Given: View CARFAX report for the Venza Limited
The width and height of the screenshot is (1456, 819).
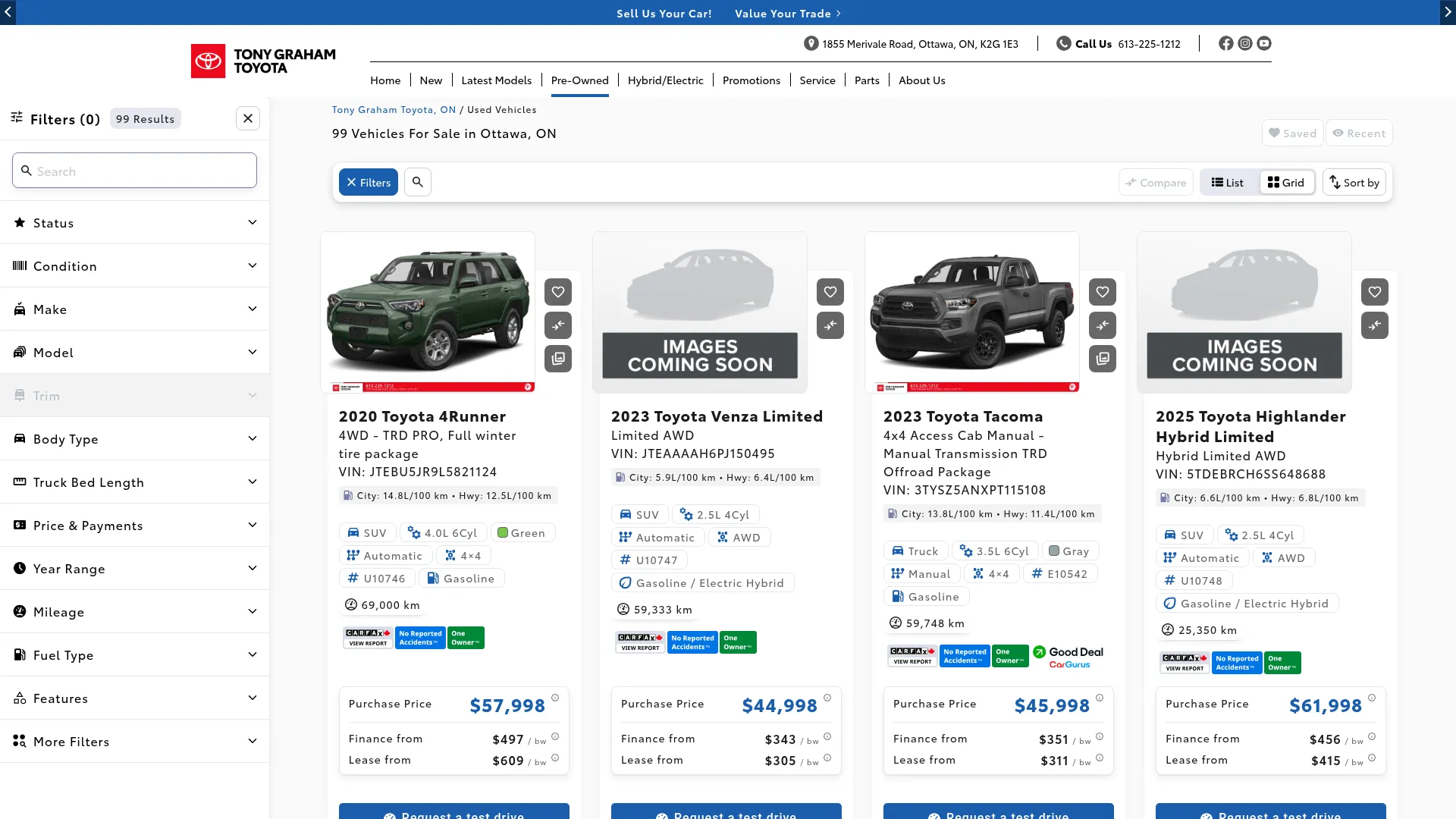Looking at the screenshot, I should (x=640, y=642).
